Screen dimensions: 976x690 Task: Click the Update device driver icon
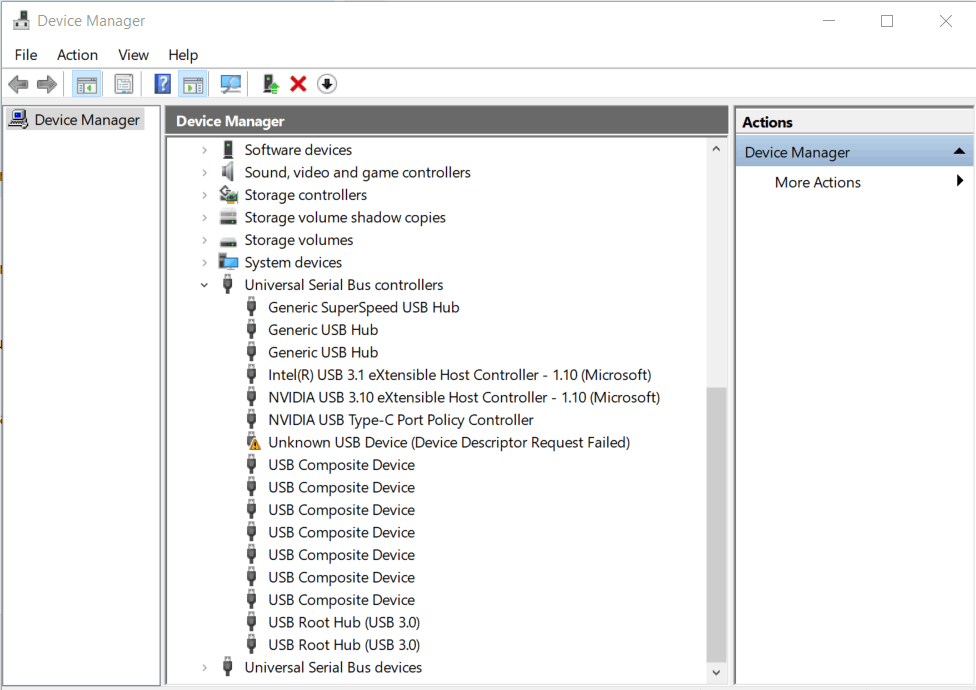click(x=270, y=84)
